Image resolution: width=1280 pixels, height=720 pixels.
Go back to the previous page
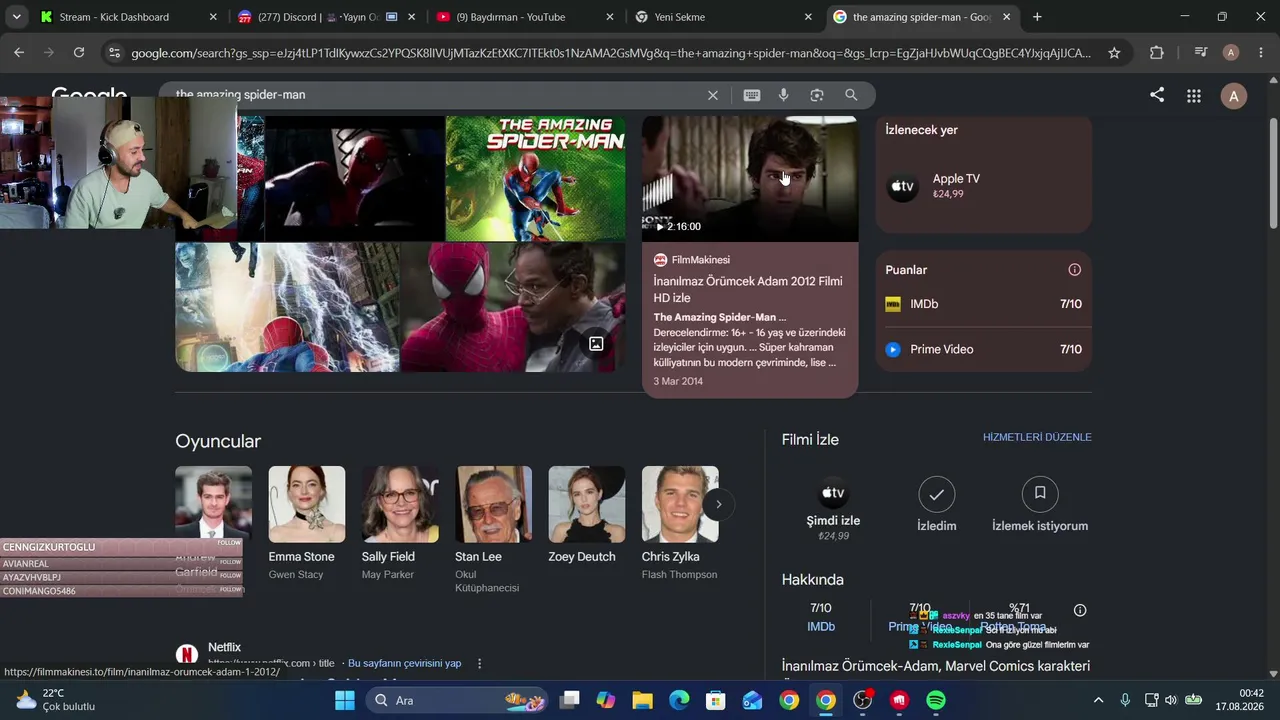coord(19,53)
